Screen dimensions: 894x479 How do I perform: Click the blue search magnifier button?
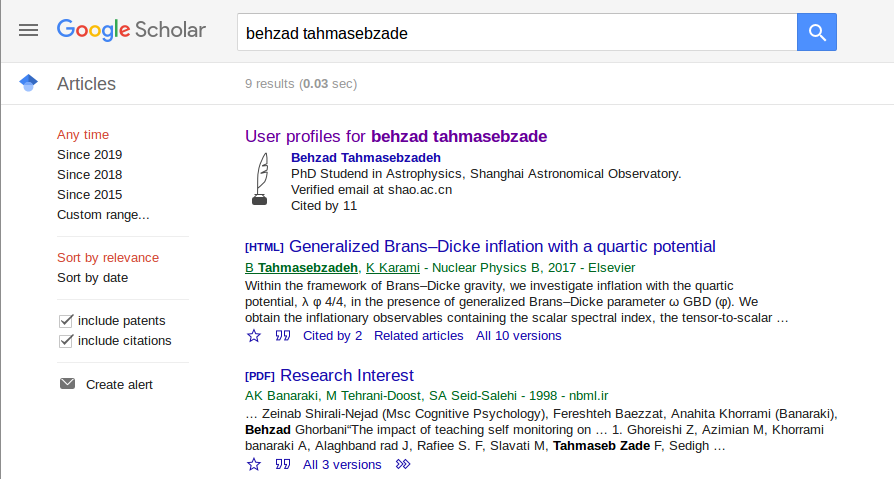point(816,32)
